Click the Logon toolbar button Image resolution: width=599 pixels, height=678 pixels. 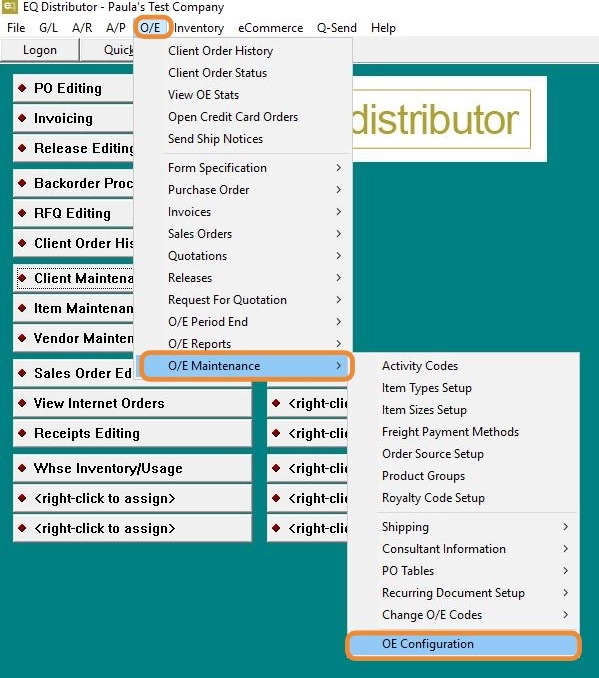pos(40,50)
